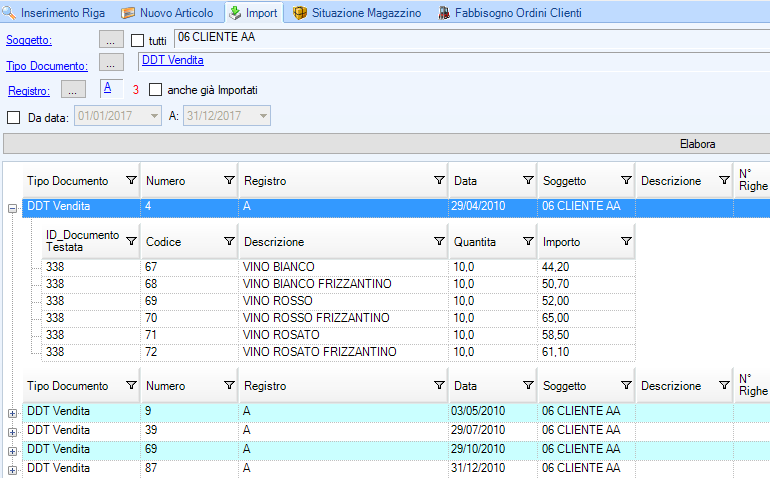Collapse the expanded DDT Vendita number 4 row
This screenshot has width=770, height=478.
pyautogui.click(x=12, y=208)
